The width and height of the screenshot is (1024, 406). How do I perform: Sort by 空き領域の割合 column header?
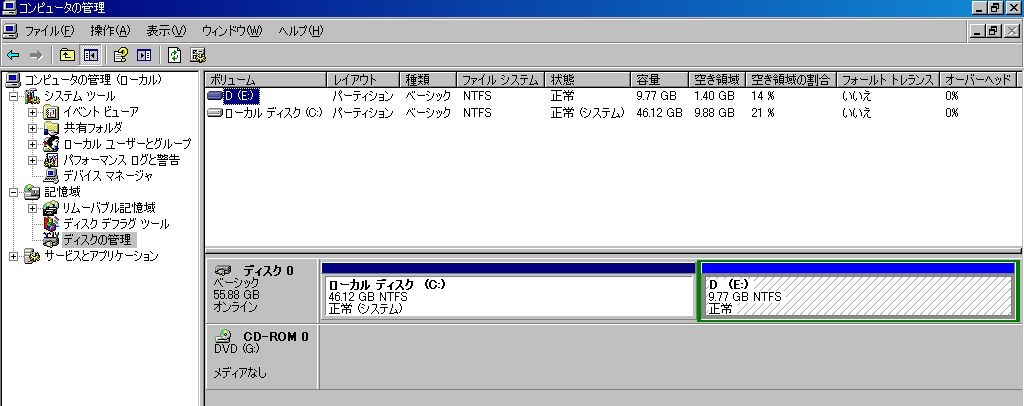point(790,80)
